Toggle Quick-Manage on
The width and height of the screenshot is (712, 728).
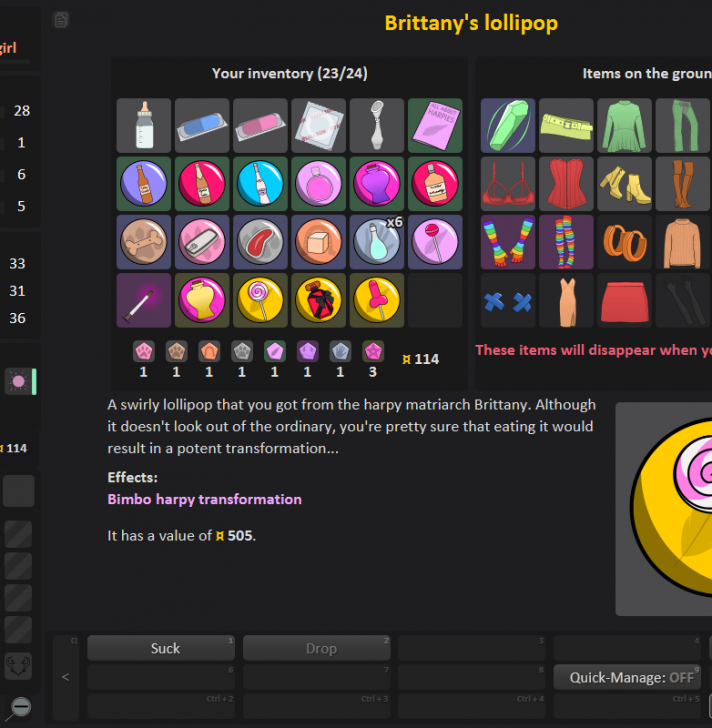631,677
